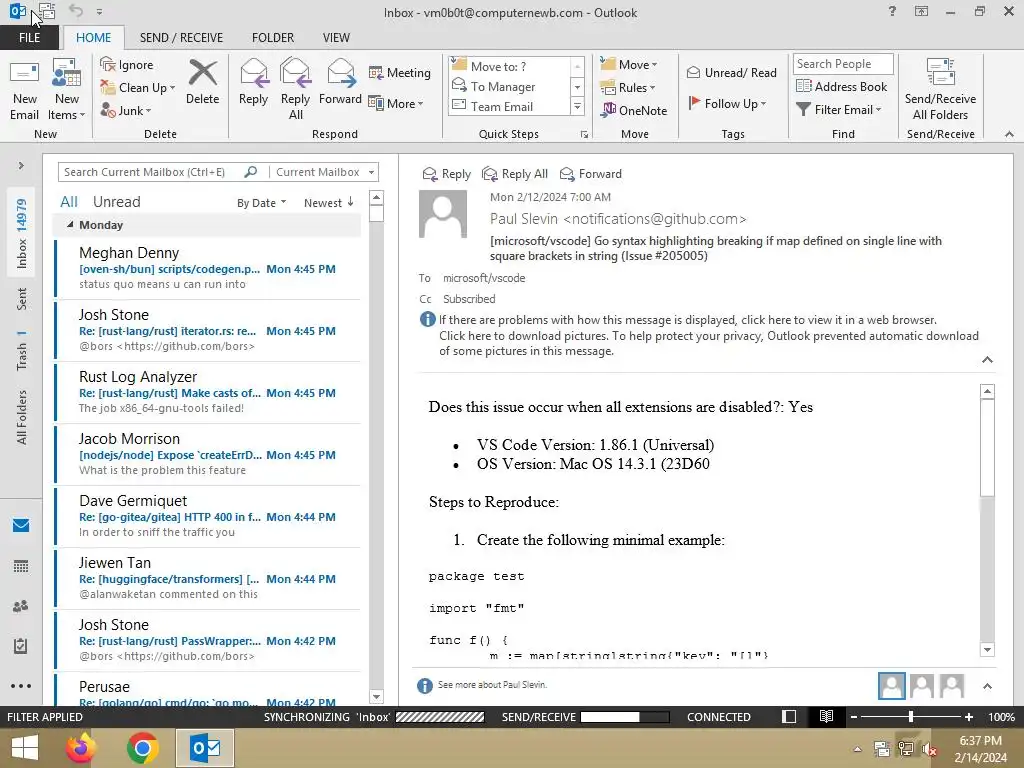Open the Move dropdown
1024x768 pixels.
pos(629,64)
